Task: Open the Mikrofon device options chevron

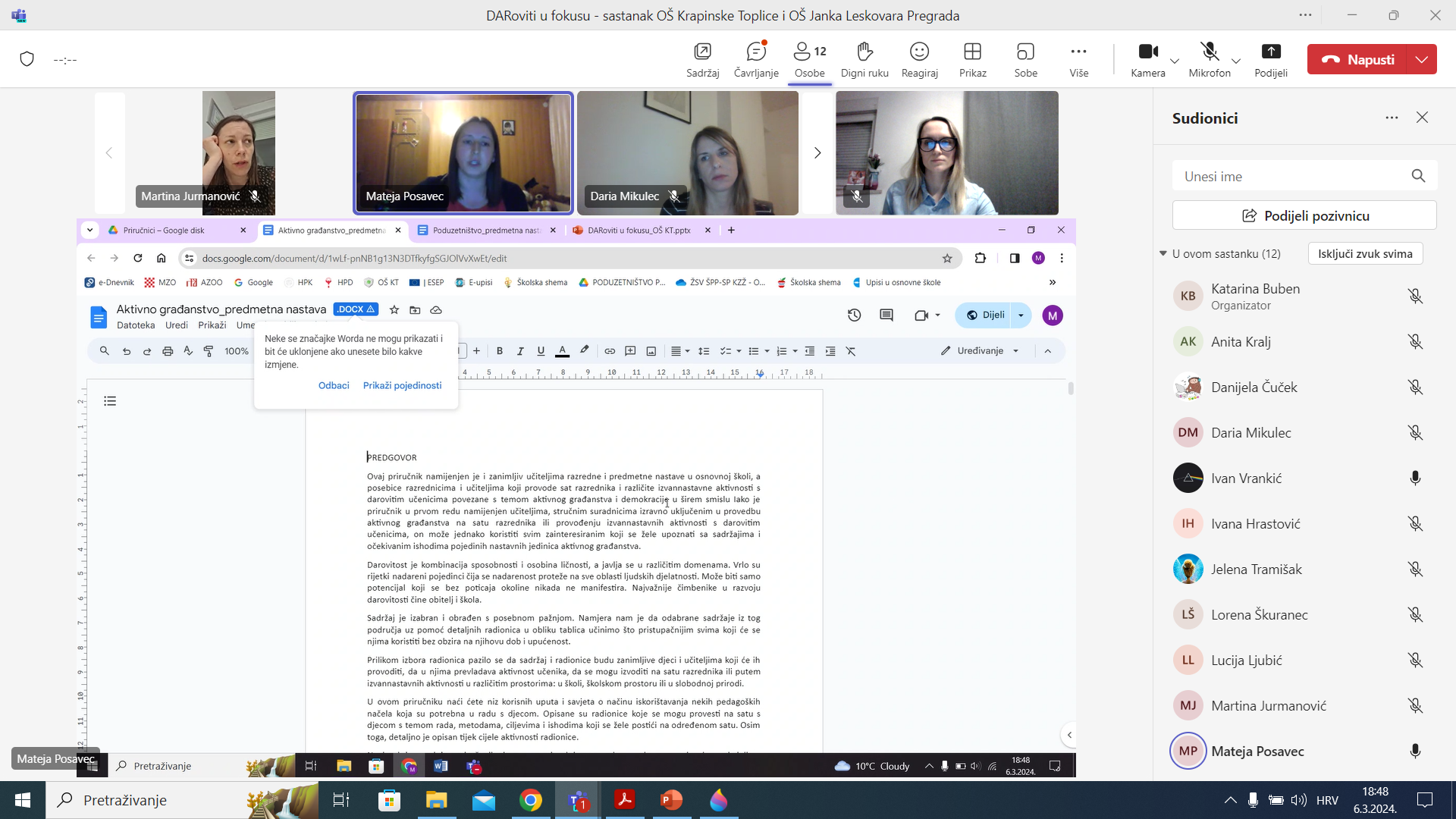Action: tap(1236, 61)
